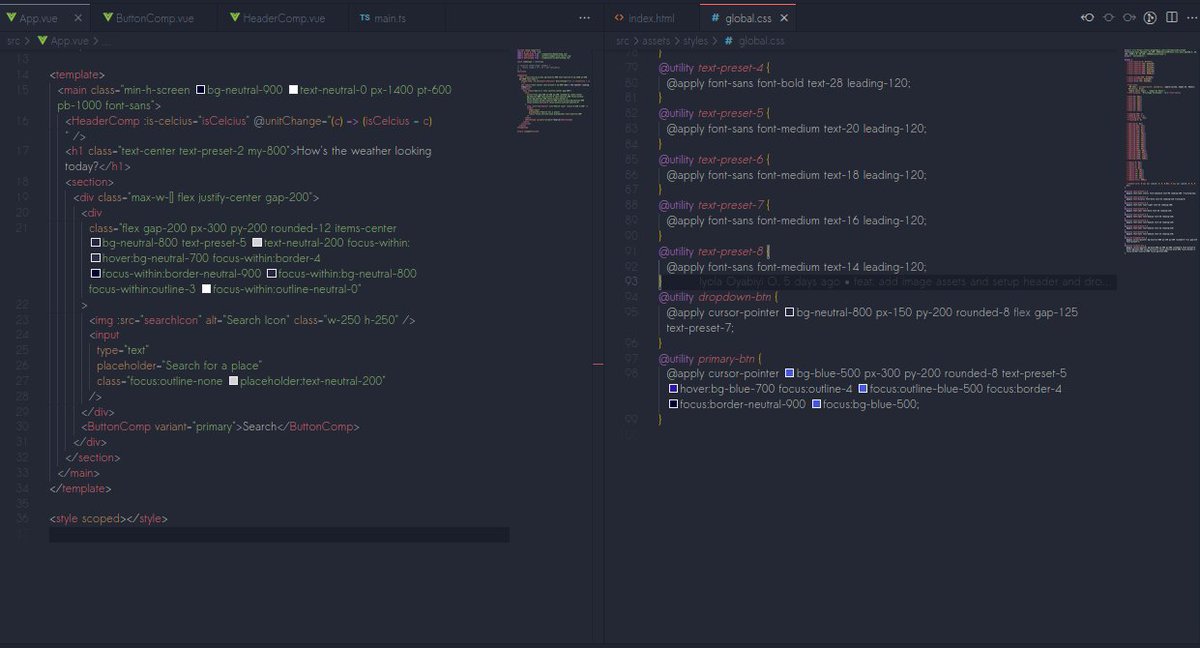Click '@apply font-sans font-bold text-28' line
This screenshot has height=648, width=1200.
[788, 83]
